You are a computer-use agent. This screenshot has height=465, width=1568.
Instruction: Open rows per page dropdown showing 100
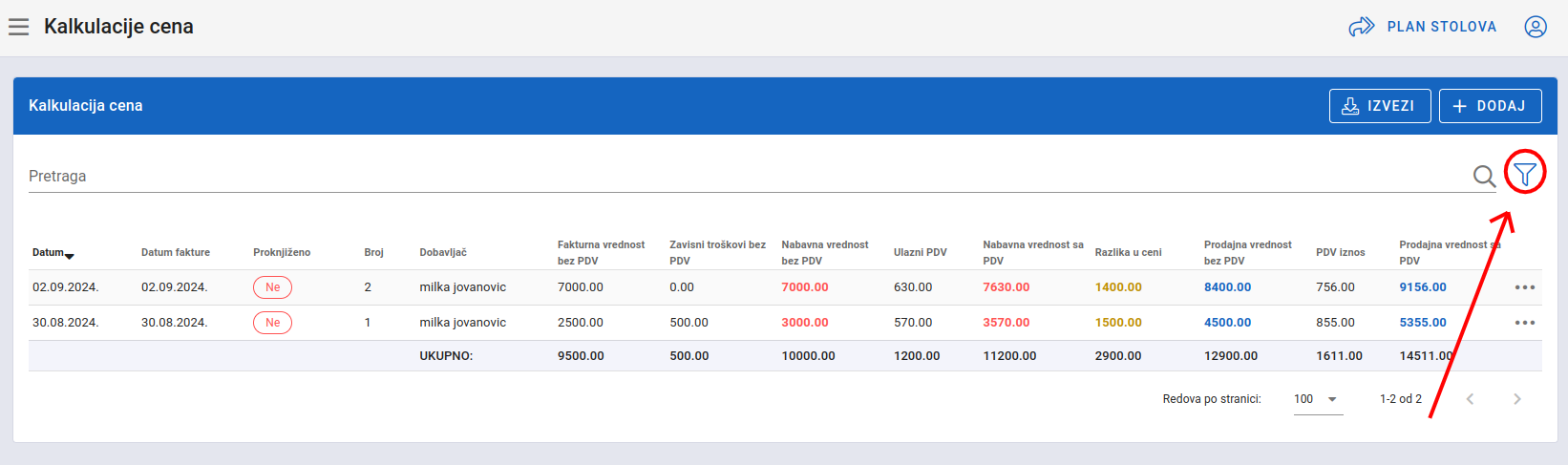pos(1318,399)
